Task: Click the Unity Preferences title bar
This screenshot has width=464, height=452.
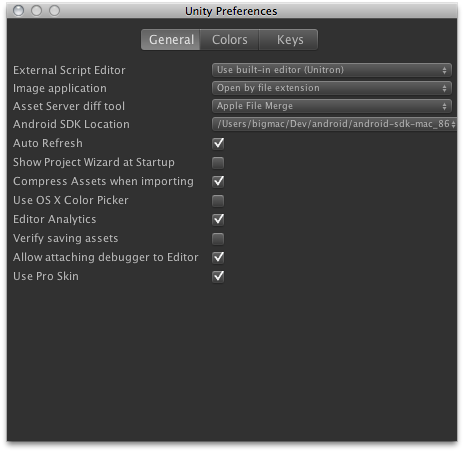Action: pos(231,11)
